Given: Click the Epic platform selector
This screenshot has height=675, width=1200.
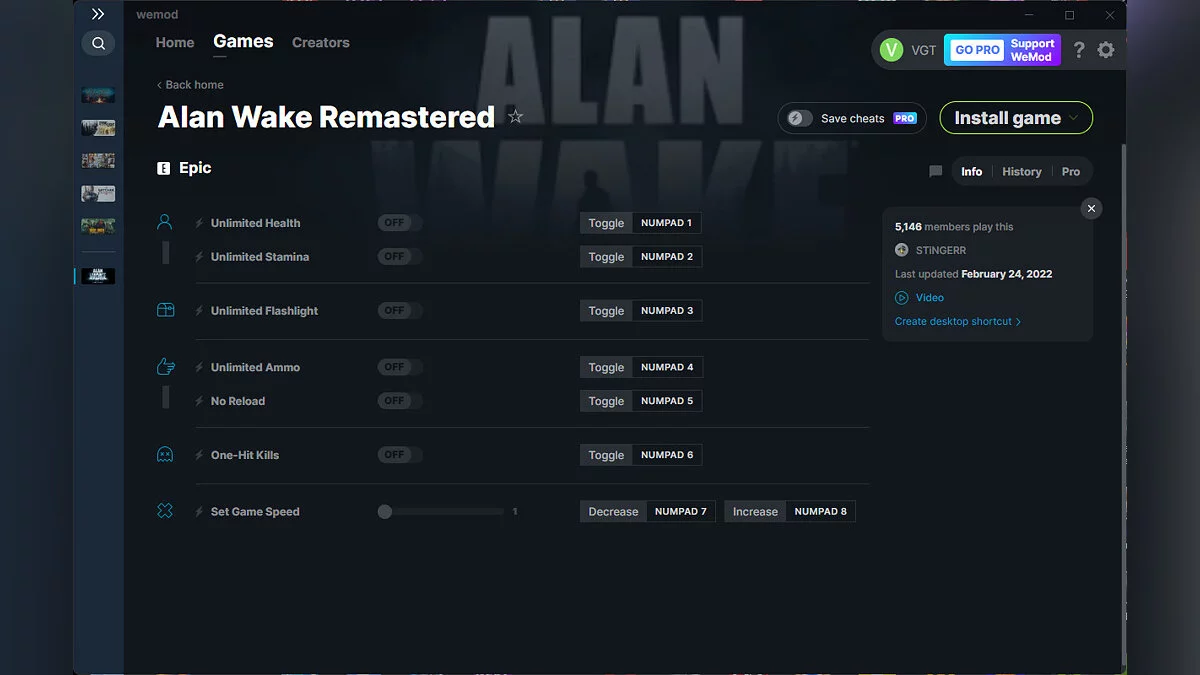Looking at the screenshot, I should 184,168.
